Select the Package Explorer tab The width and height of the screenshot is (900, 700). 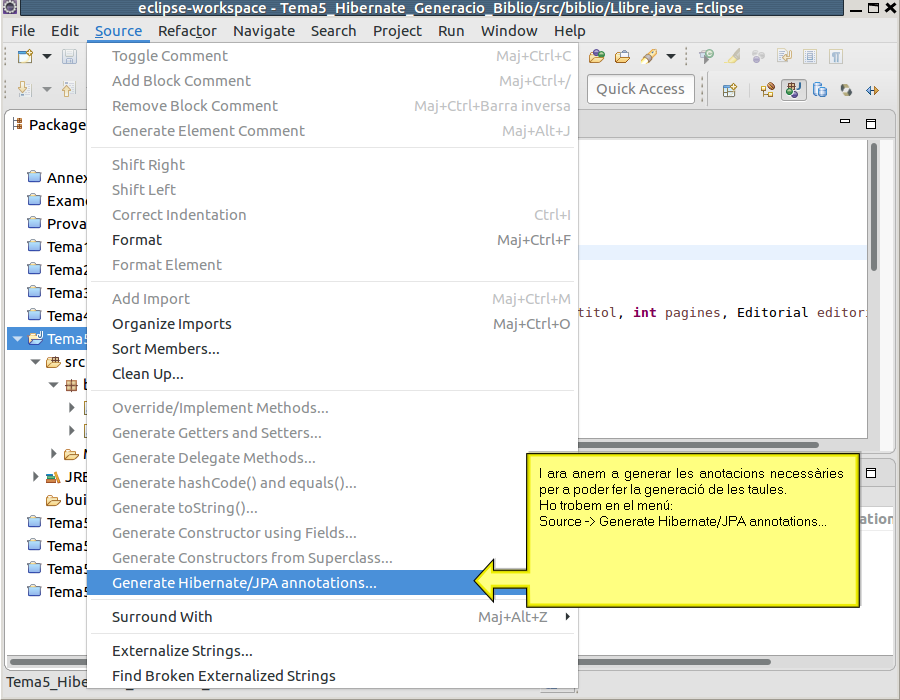[x=49, y=125]
